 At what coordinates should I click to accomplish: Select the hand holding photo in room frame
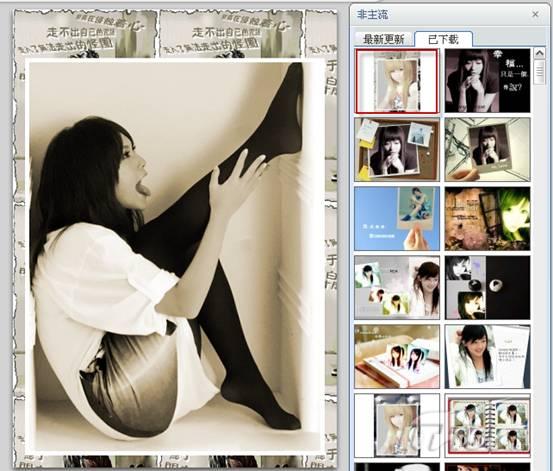coord(487,150)
